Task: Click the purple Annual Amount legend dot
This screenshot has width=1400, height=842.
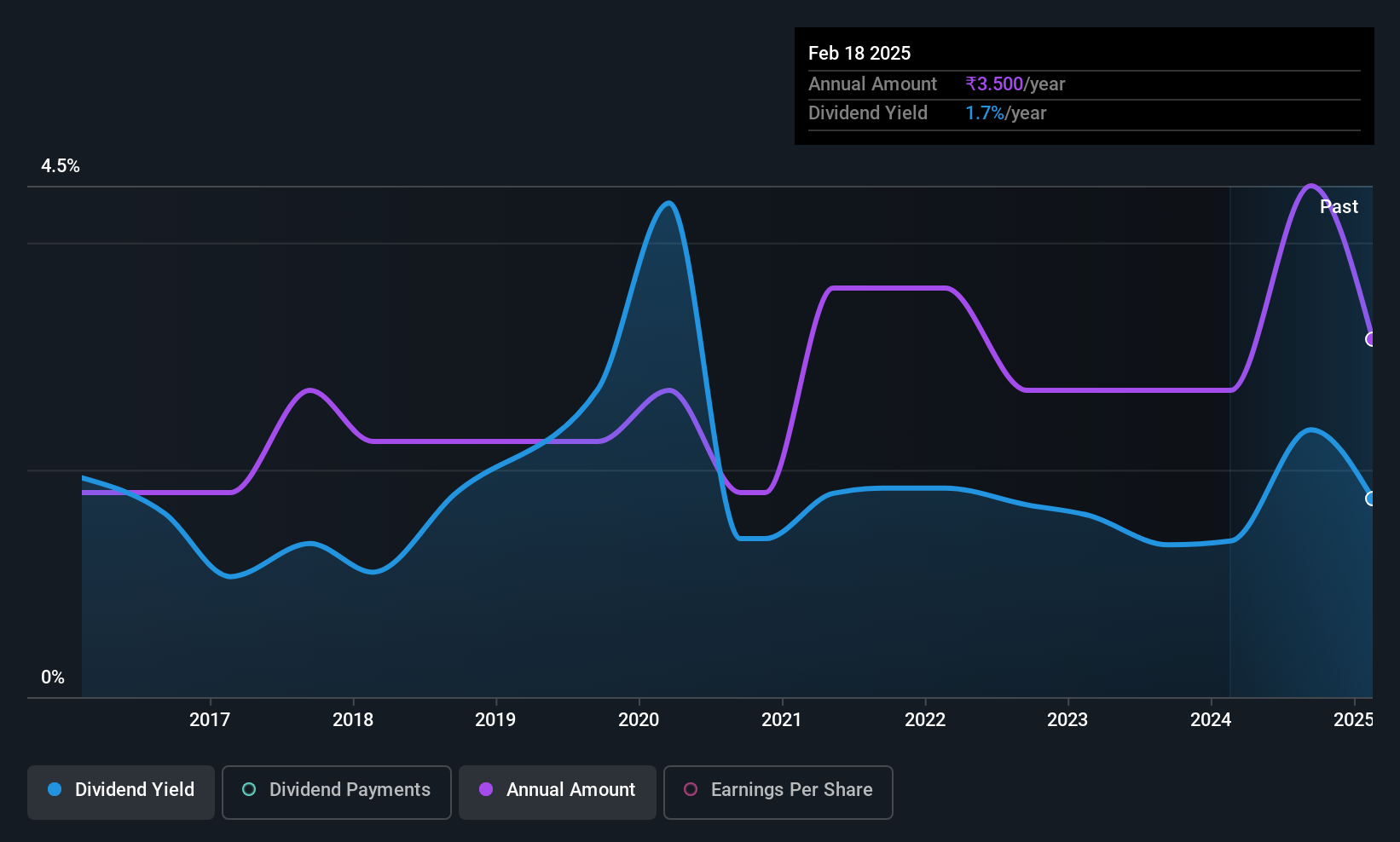Action: (486, 789)
